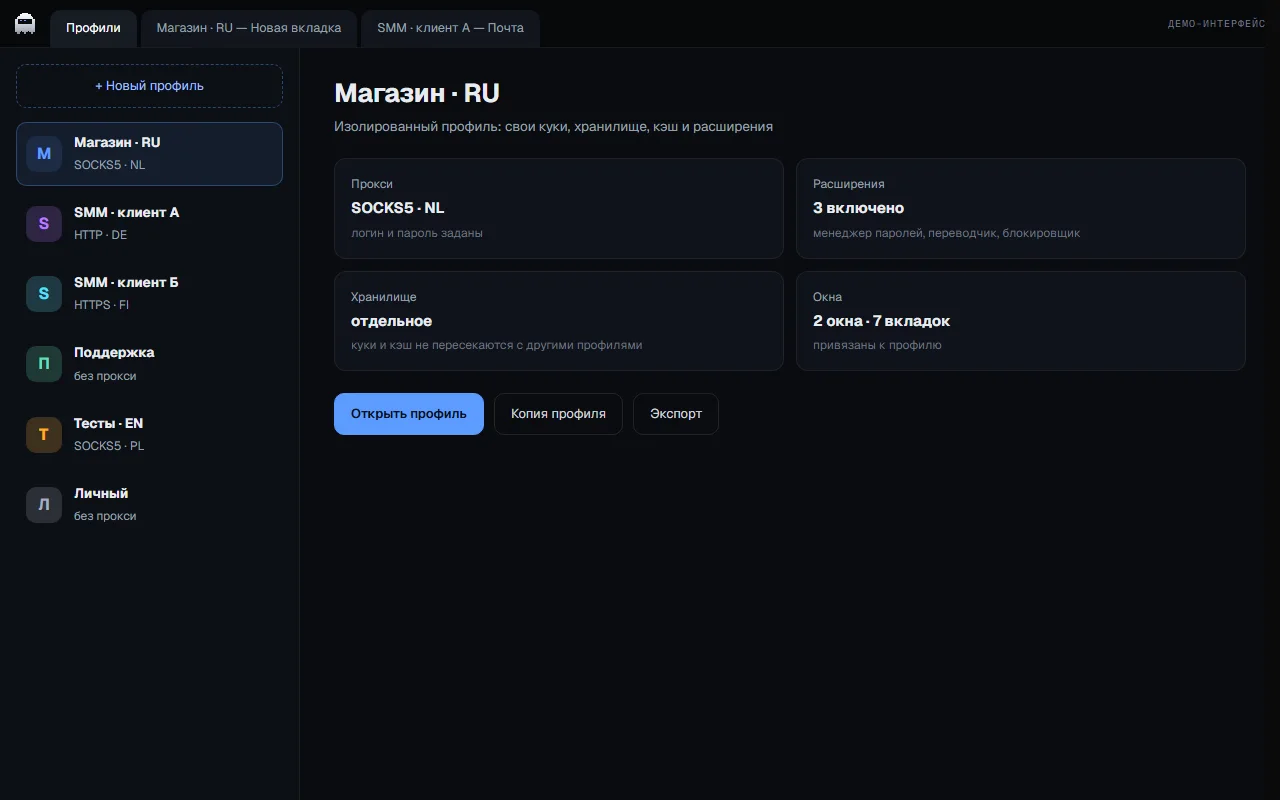Create a profile with + Новый профиль
1280x800 pixels.
click(149, 86)
